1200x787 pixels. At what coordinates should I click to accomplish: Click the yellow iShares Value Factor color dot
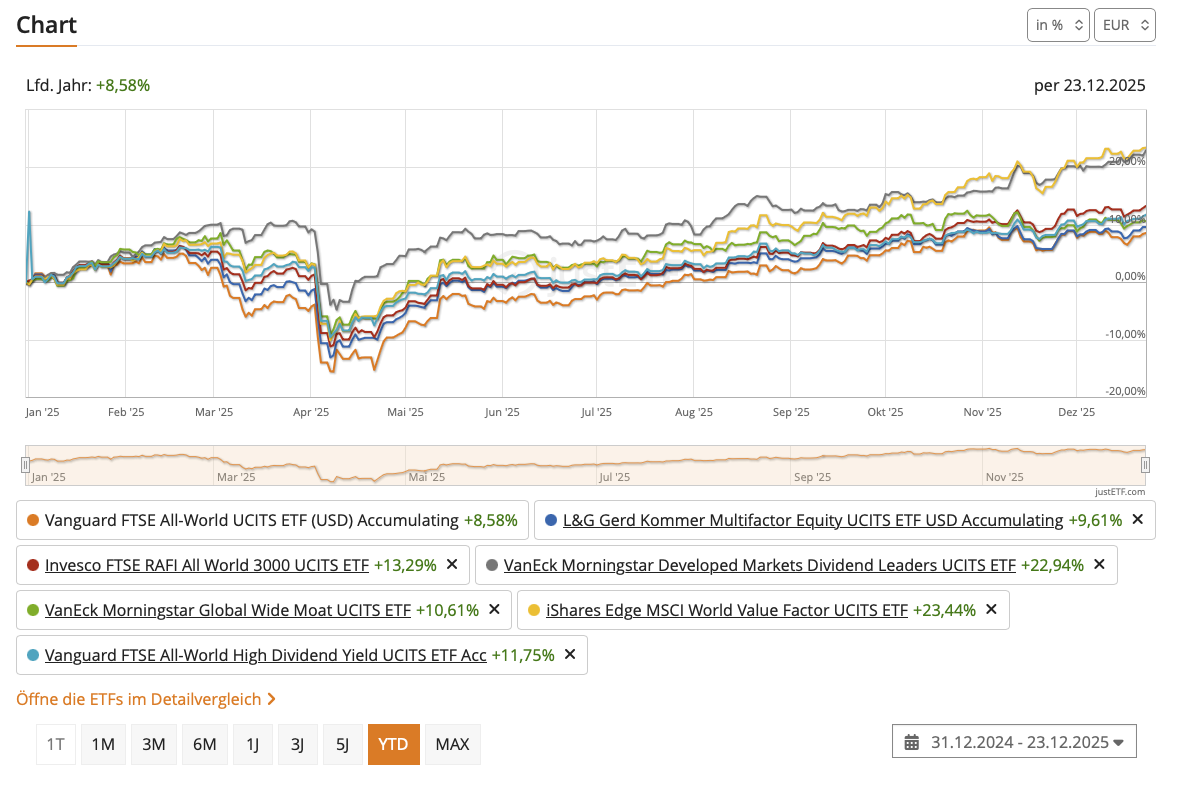click(x=534, y=610)
